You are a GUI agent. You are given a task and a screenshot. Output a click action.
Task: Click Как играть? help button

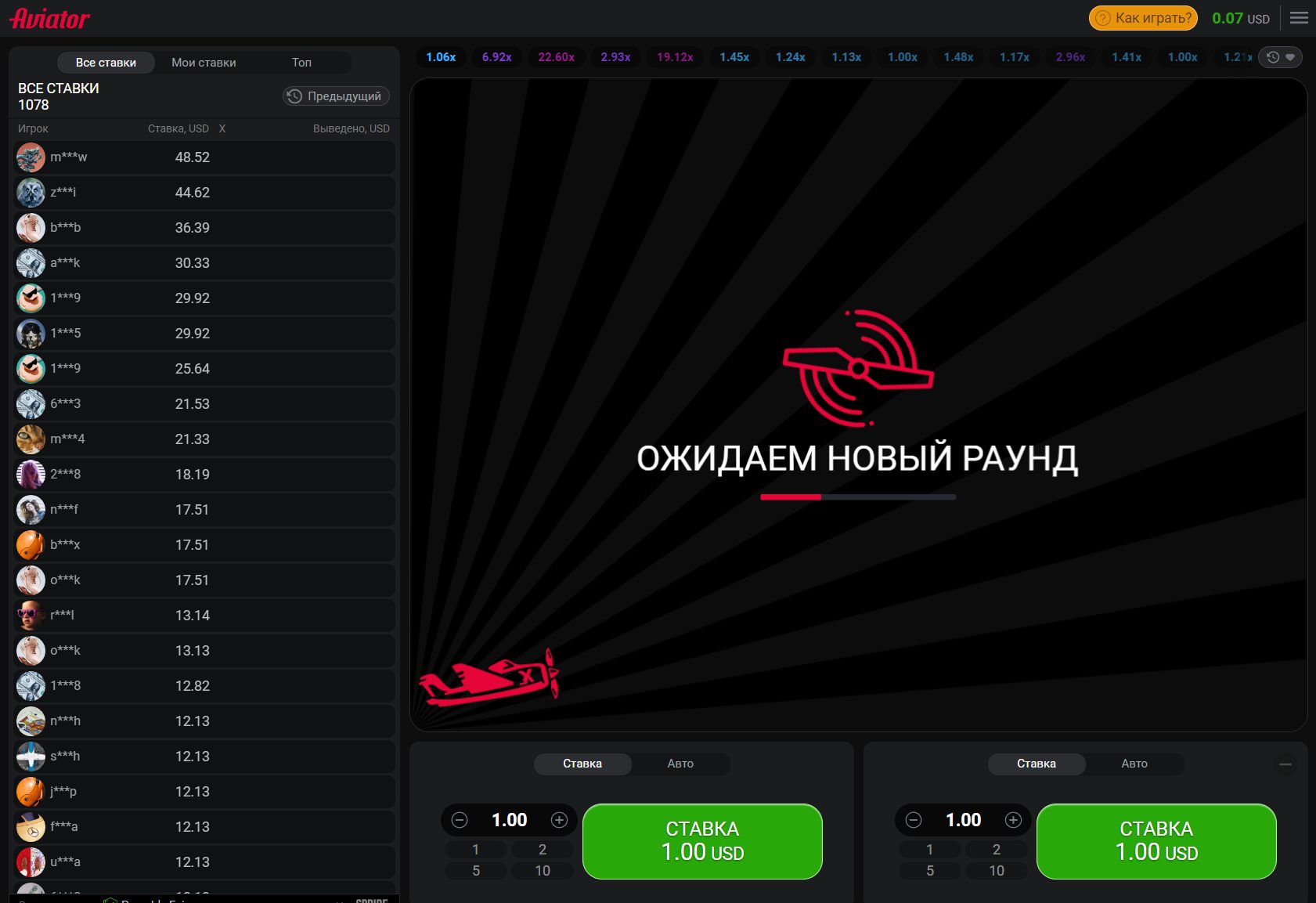1143,18
